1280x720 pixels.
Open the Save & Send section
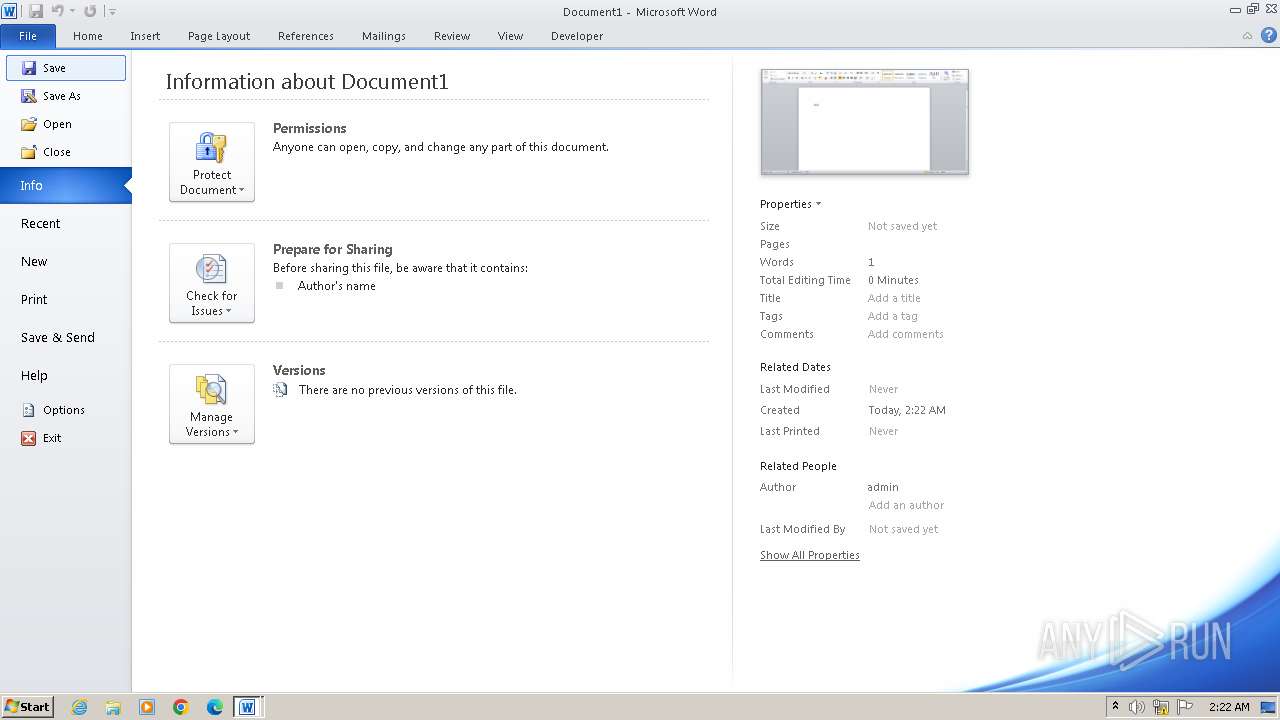[66, 338]
